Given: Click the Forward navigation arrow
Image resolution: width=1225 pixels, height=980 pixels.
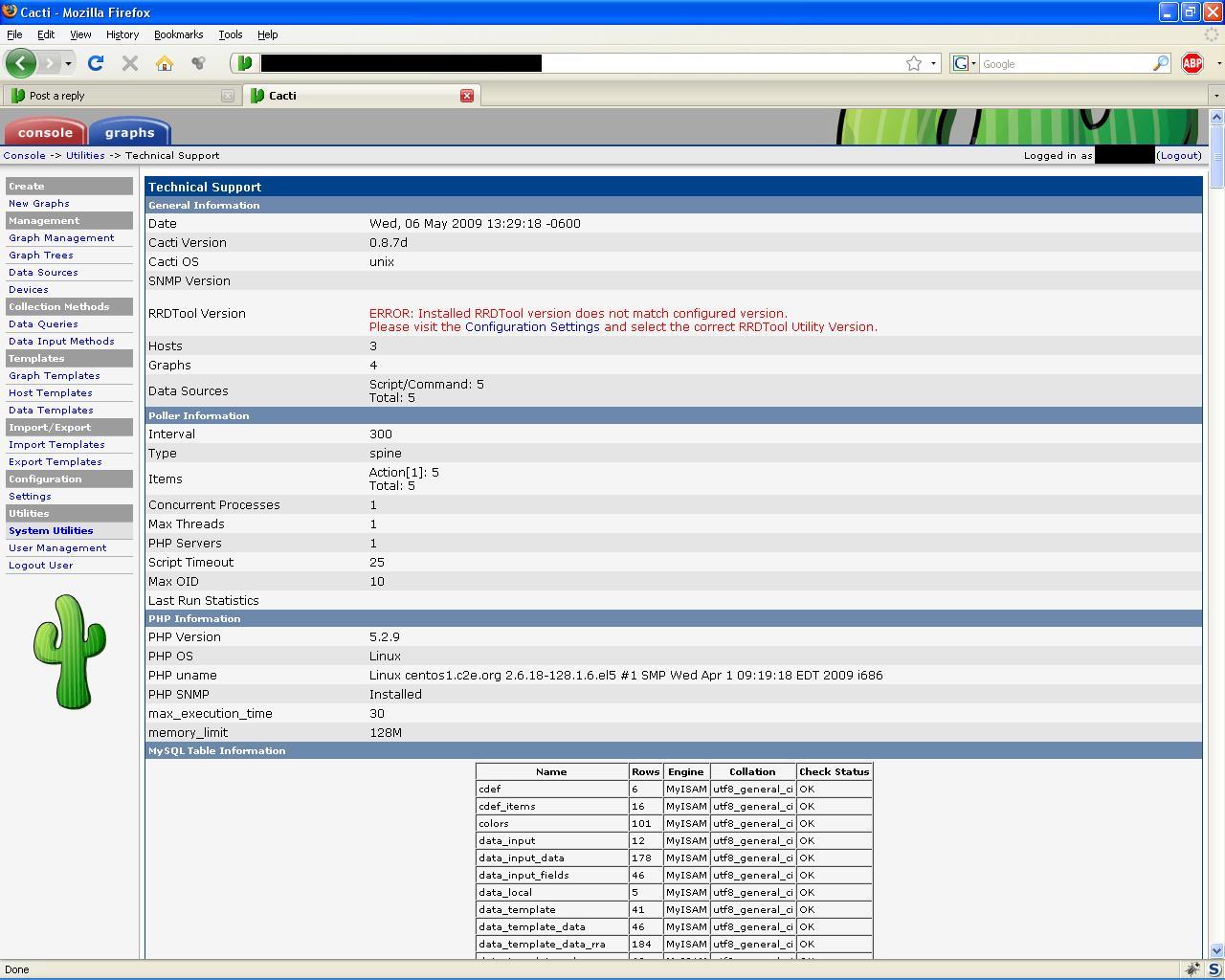Looking at the screenshot, I should (50, 63).
